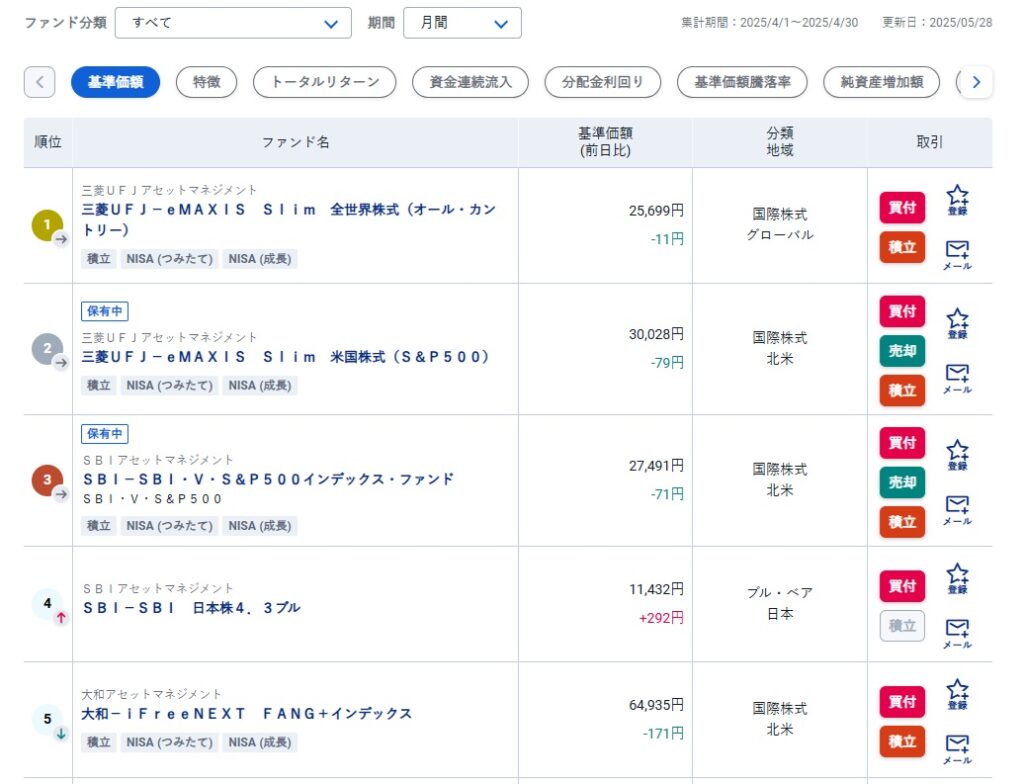Open eMAXIS Slim 米国株式 (S&P500) link
Viewport: 1024px width, 784px height.
pos(285,357)
